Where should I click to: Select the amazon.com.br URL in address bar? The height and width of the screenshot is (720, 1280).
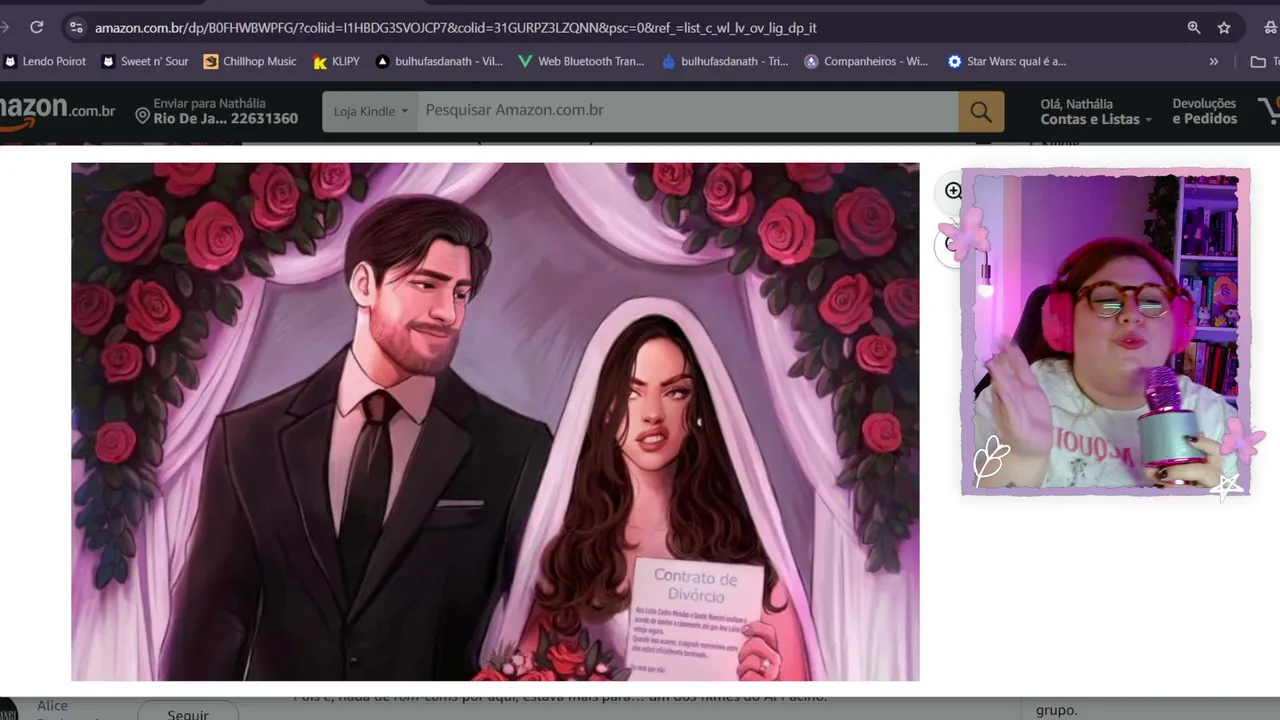[x=455, y=28]
